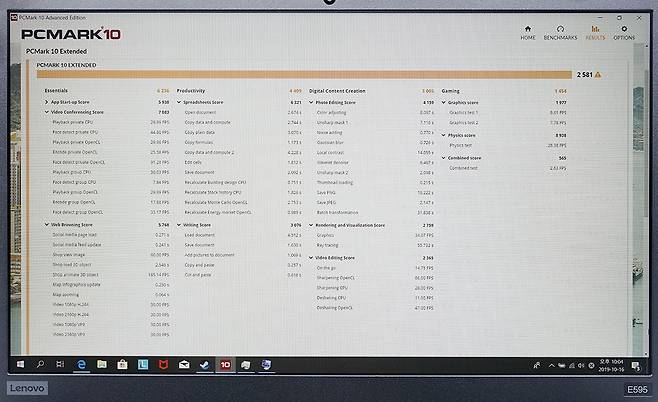Click the PCMark 10 title bar app icon
This screenshot has height=402, width=658.
tap(14, 18)
